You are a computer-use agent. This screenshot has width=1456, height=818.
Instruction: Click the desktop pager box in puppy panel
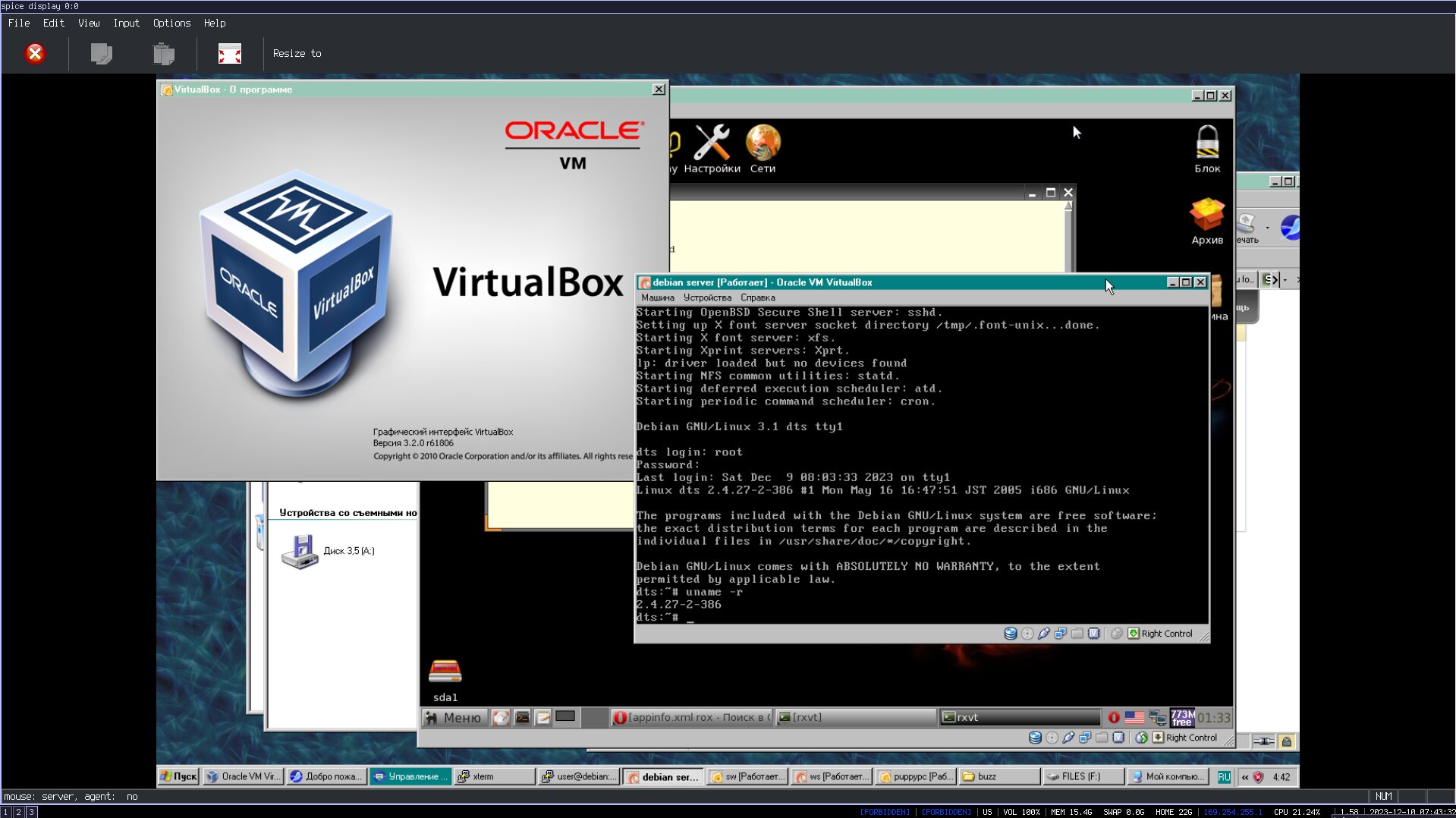[x=565, y=716]
